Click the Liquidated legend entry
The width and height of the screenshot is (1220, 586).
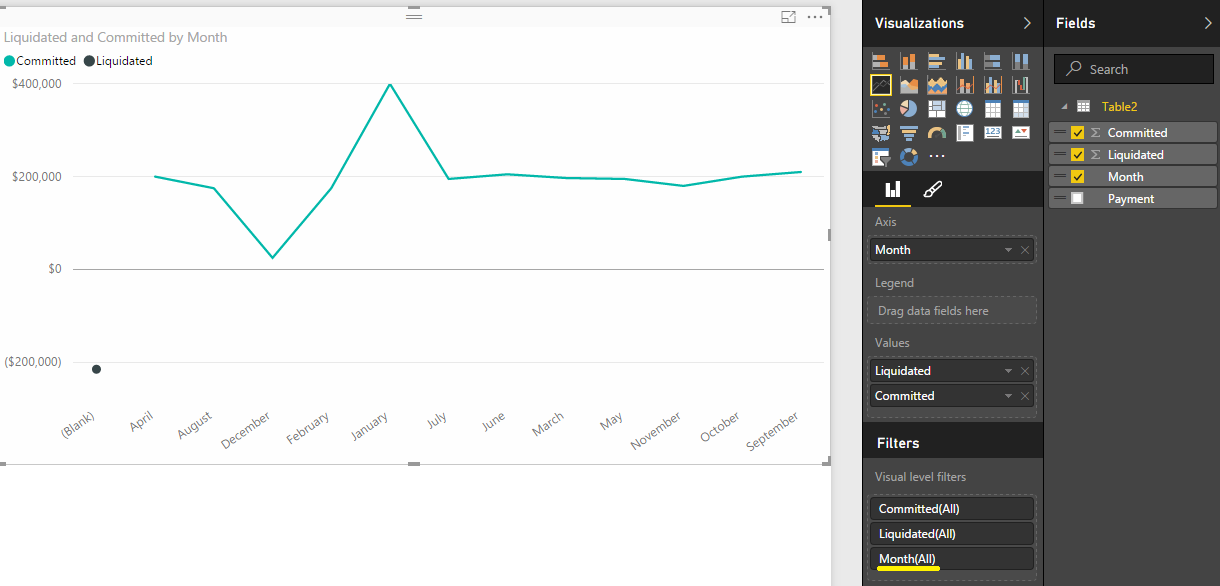118,61
